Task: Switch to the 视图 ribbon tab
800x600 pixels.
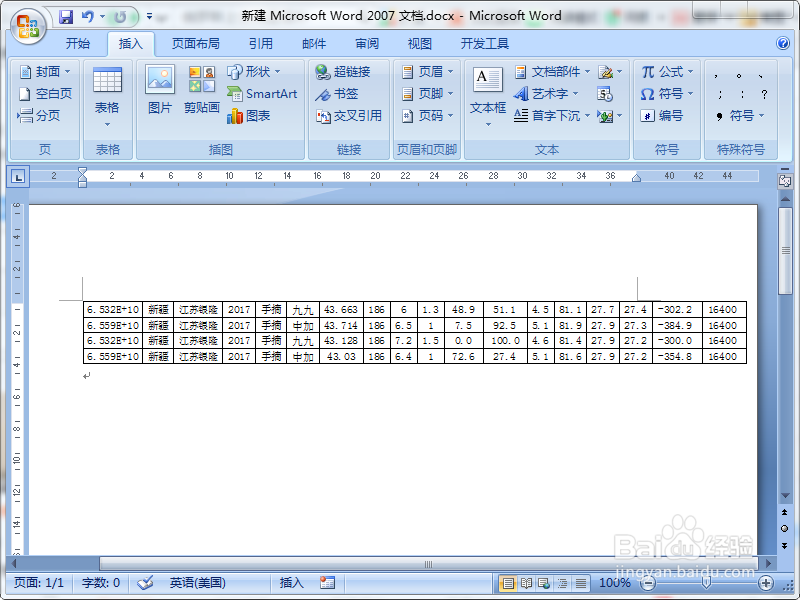Action: pyautogui.click(x=419, y=44)
